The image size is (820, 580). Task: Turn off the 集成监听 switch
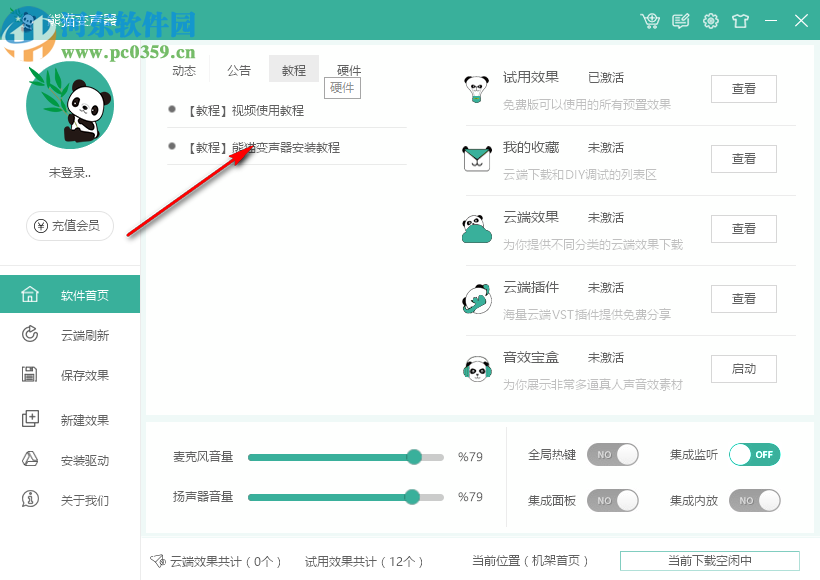(x=754, y=455)
